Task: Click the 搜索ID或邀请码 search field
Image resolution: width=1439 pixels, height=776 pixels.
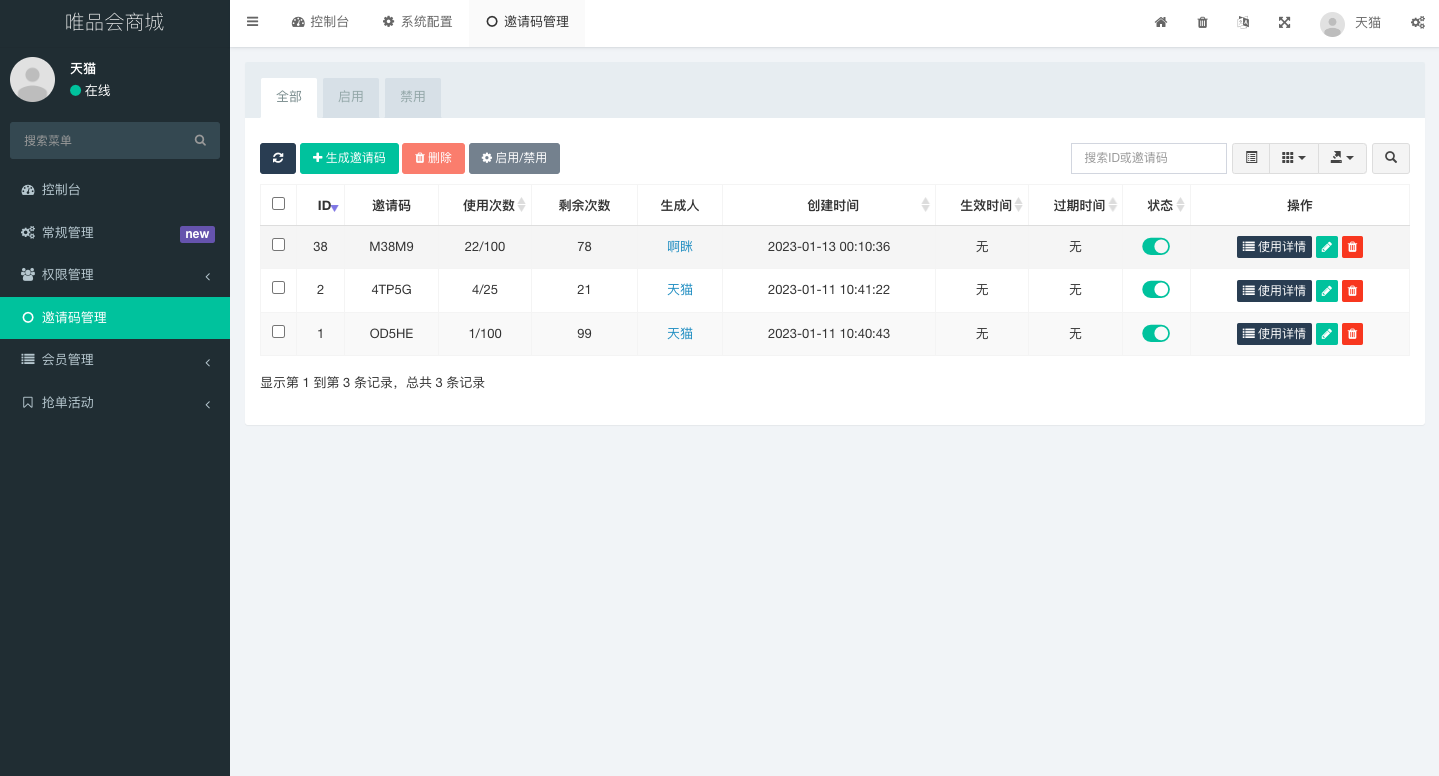Action: pyautogui.click(x=1148, y=158)
